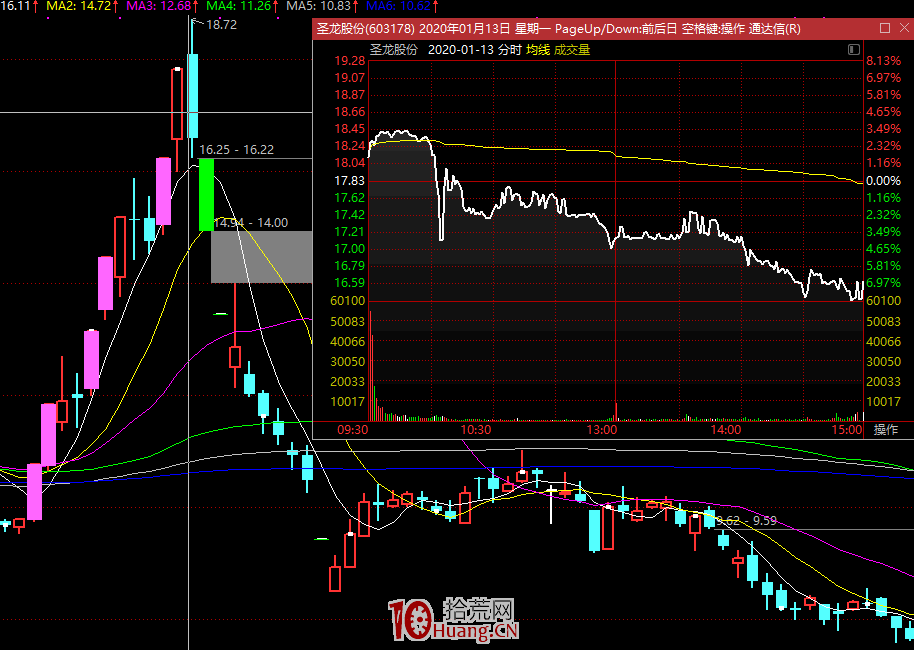914x650 pixels.
Task: Toggle the side panel icon in the intraday header
Action: pyautogui.click(x=853, y=50)
